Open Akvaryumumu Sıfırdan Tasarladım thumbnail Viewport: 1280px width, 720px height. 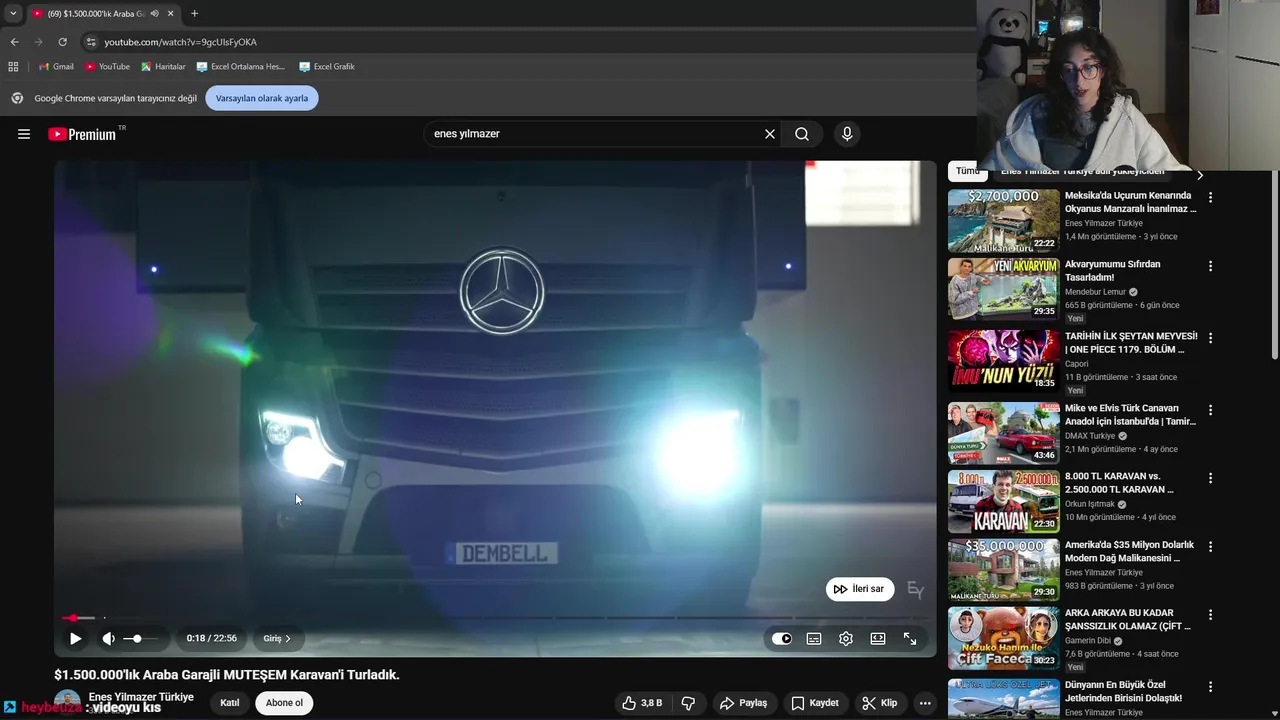click(x=1003, y=289)
